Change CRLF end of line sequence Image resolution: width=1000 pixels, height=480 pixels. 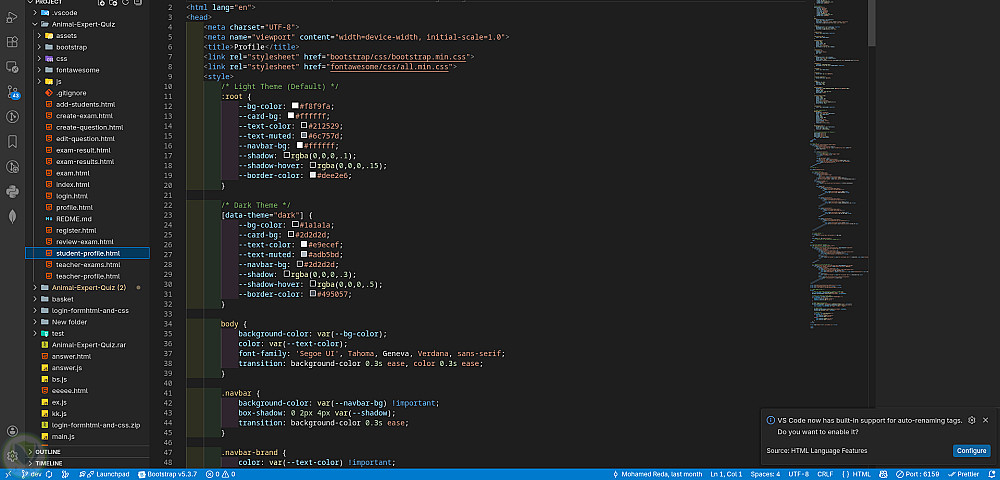coord(825,474)
